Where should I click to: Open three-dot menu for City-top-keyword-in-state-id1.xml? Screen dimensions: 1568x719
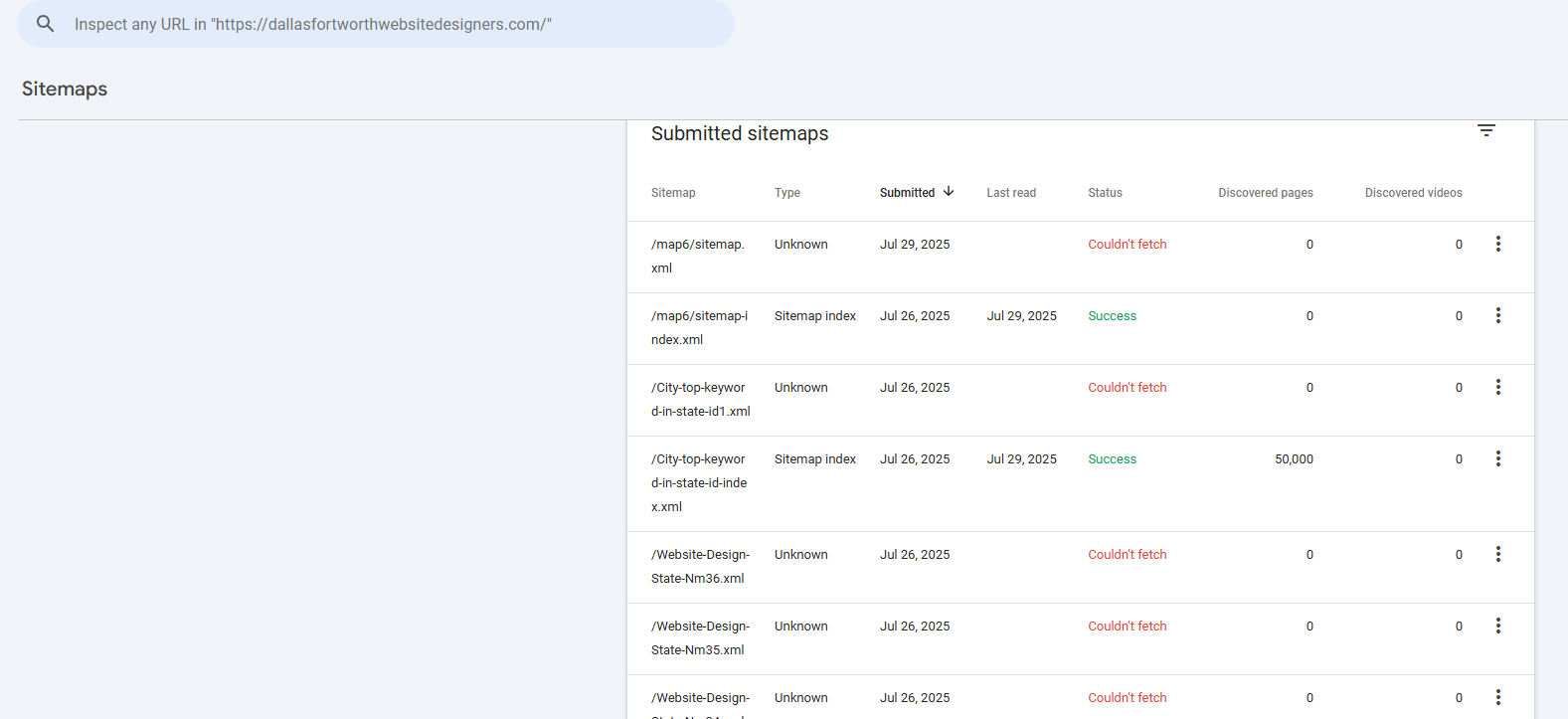point(1497,388)
